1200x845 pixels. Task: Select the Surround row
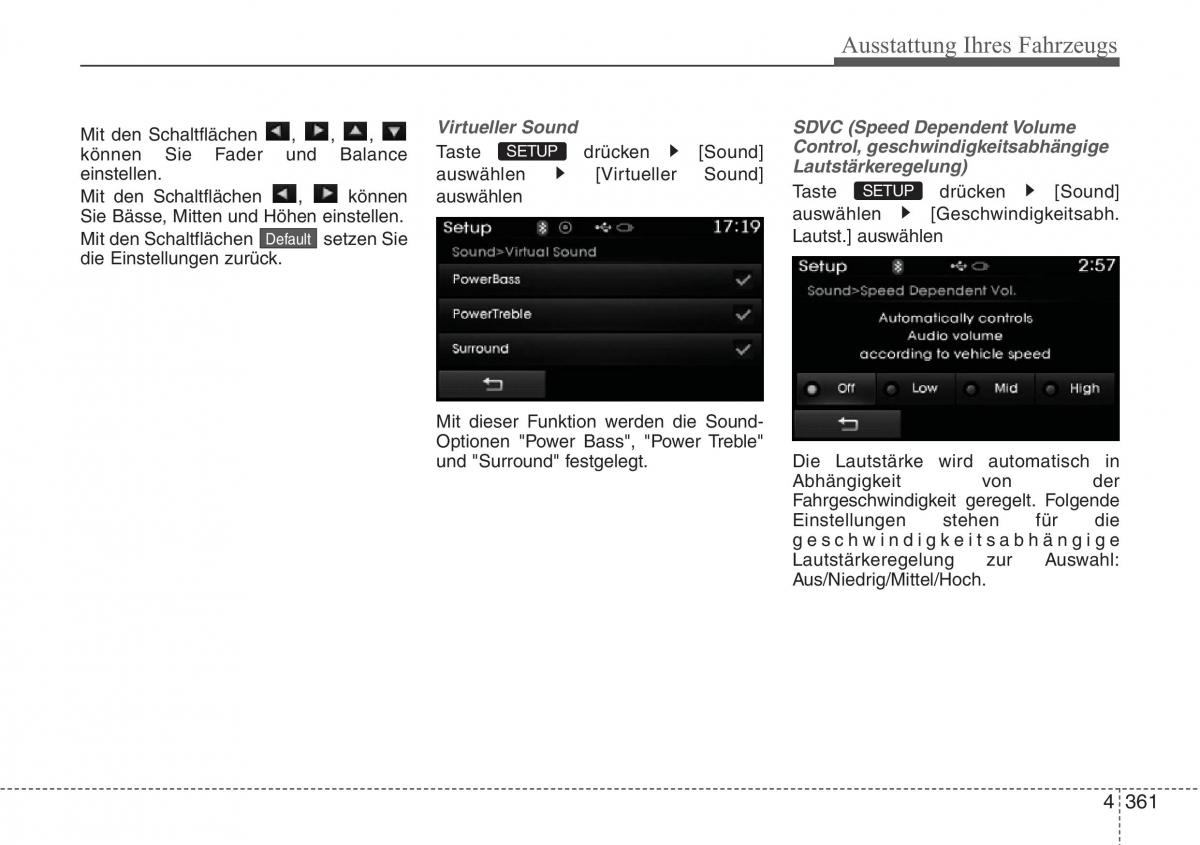coord(600,349)
